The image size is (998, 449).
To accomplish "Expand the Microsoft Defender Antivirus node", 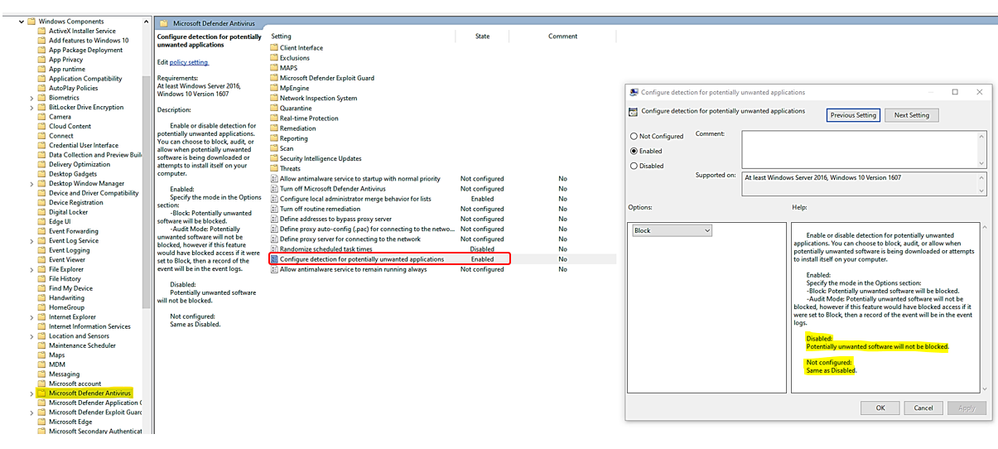I will point(32,394).
